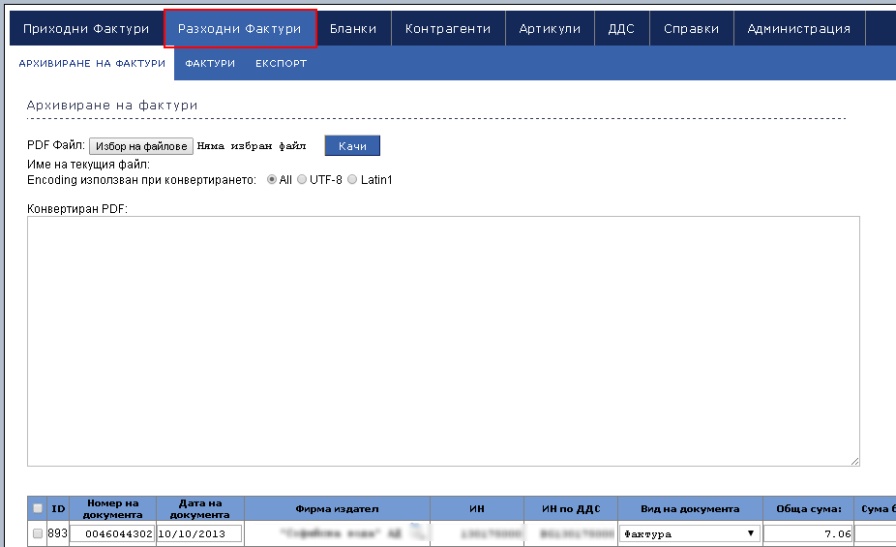Open the Експорт submenu item
This screenshot has height=547, width=896.
[281, 63]
